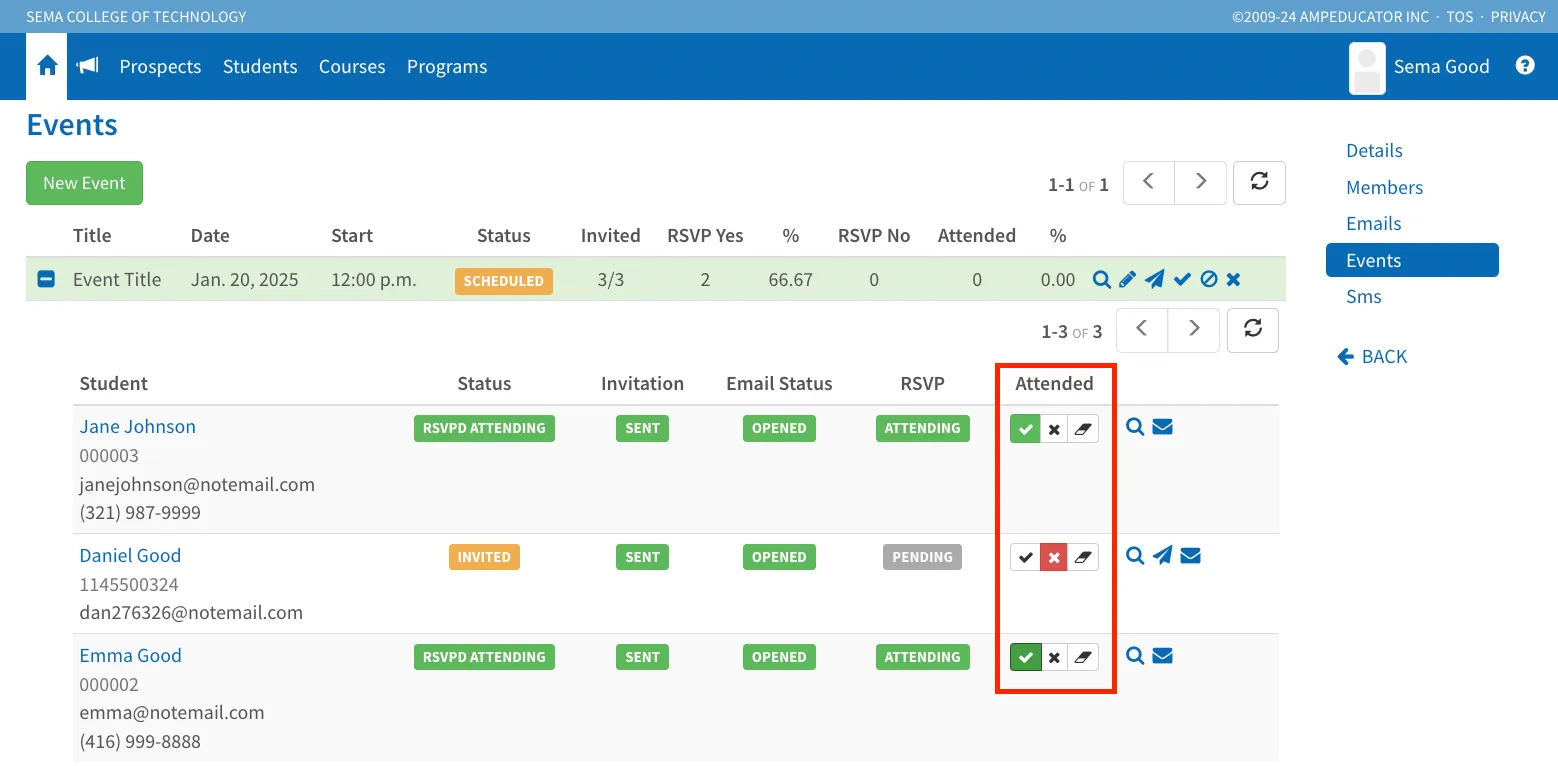
Task: Open the Prospects menu
Action: pyautogui.click(x=160, y=66)
